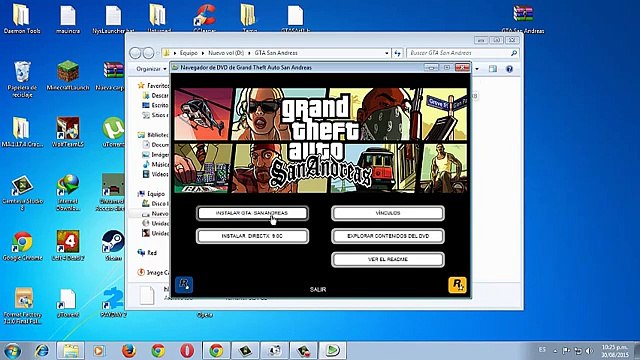Open Papelera de reciclaje icon
640x360 pixels.
point(22,79)
